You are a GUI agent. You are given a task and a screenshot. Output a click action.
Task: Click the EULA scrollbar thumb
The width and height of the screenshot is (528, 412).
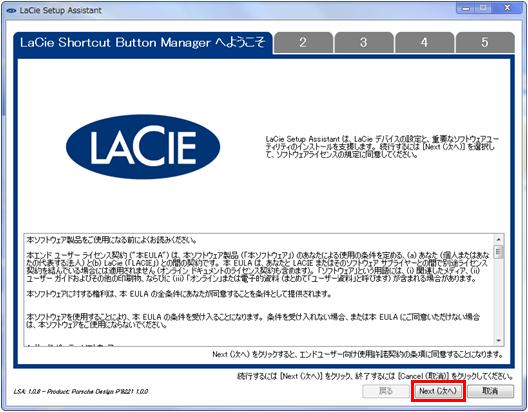[x=498, y=252]
